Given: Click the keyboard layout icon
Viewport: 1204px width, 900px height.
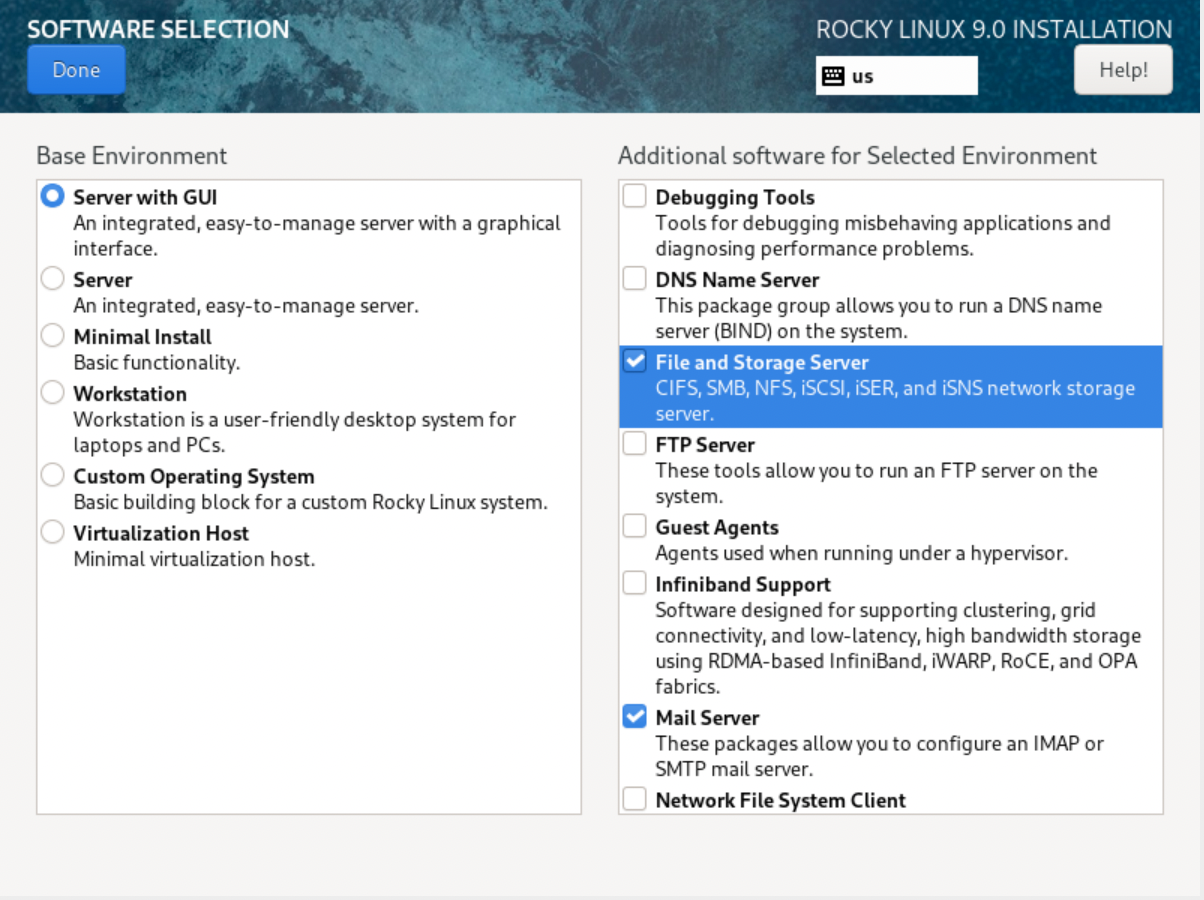Looking at the screenshot, I should click(833, 76).
